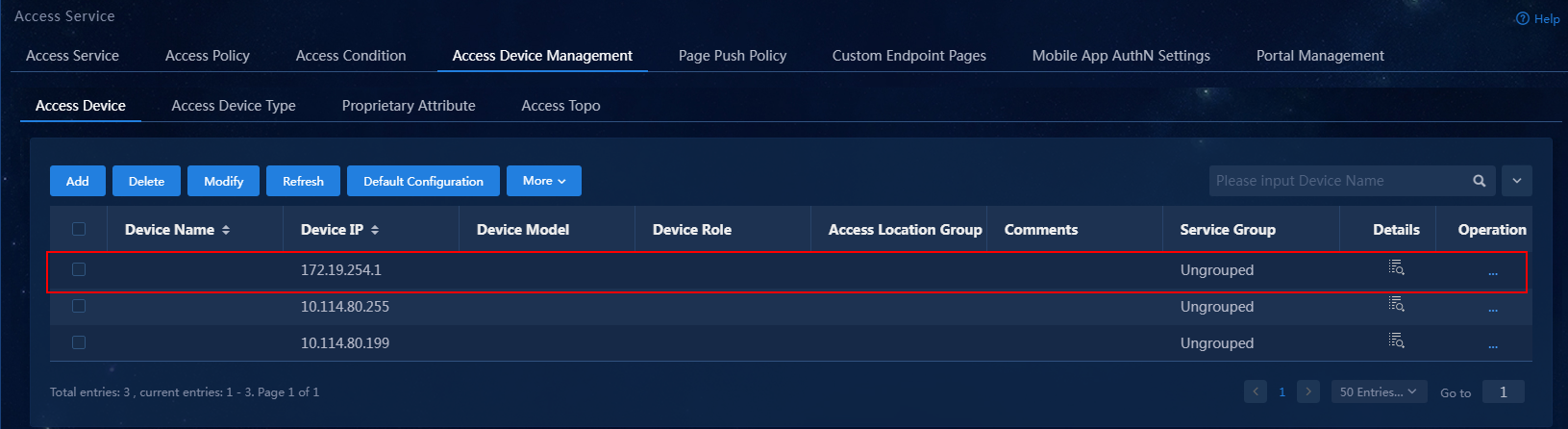Open the 50 Entries per page dropdown

(x=1377, y=391)
